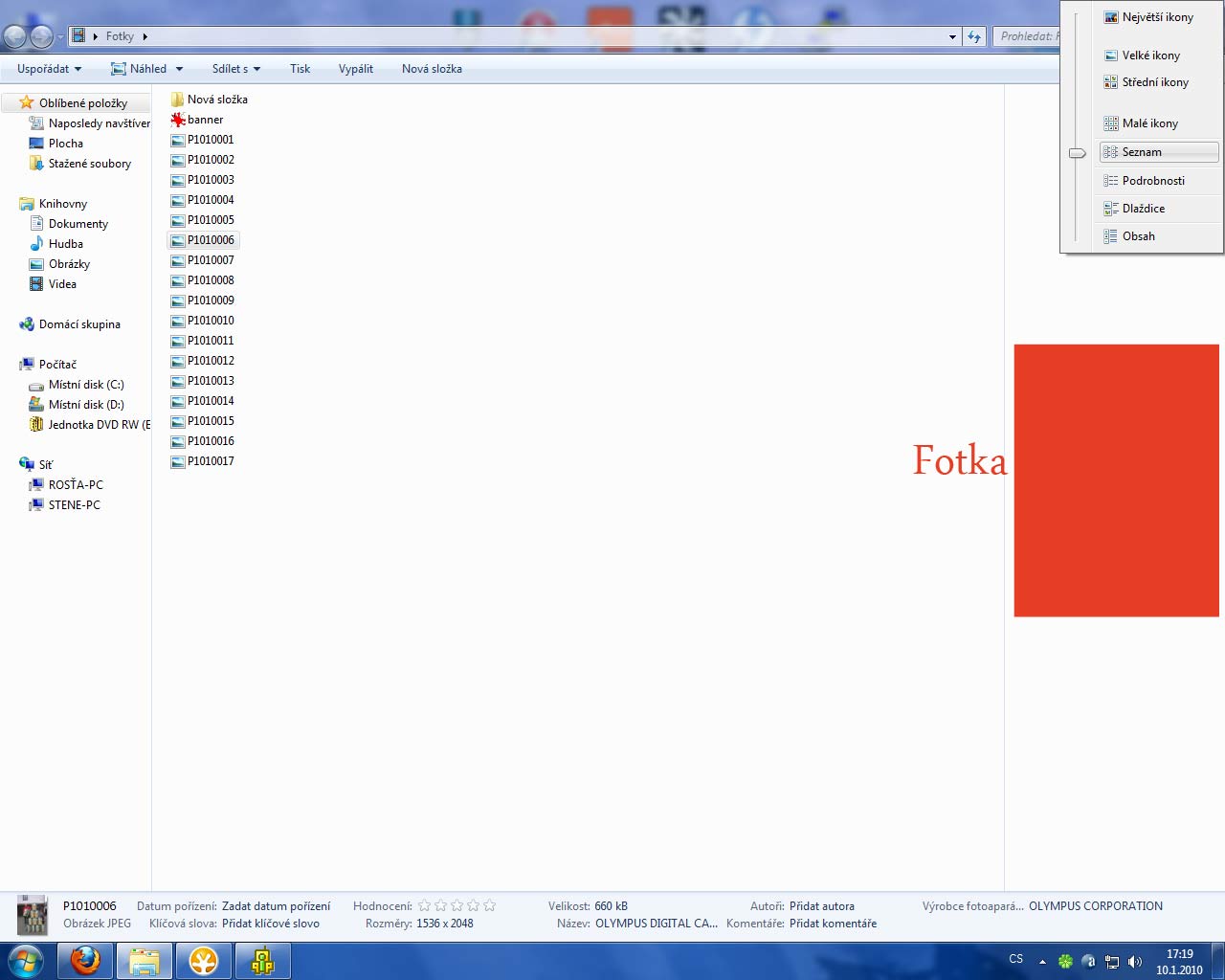Choose Velké ikony view
Viewport: 1225px width, 980px height.
click(1158, 56)
